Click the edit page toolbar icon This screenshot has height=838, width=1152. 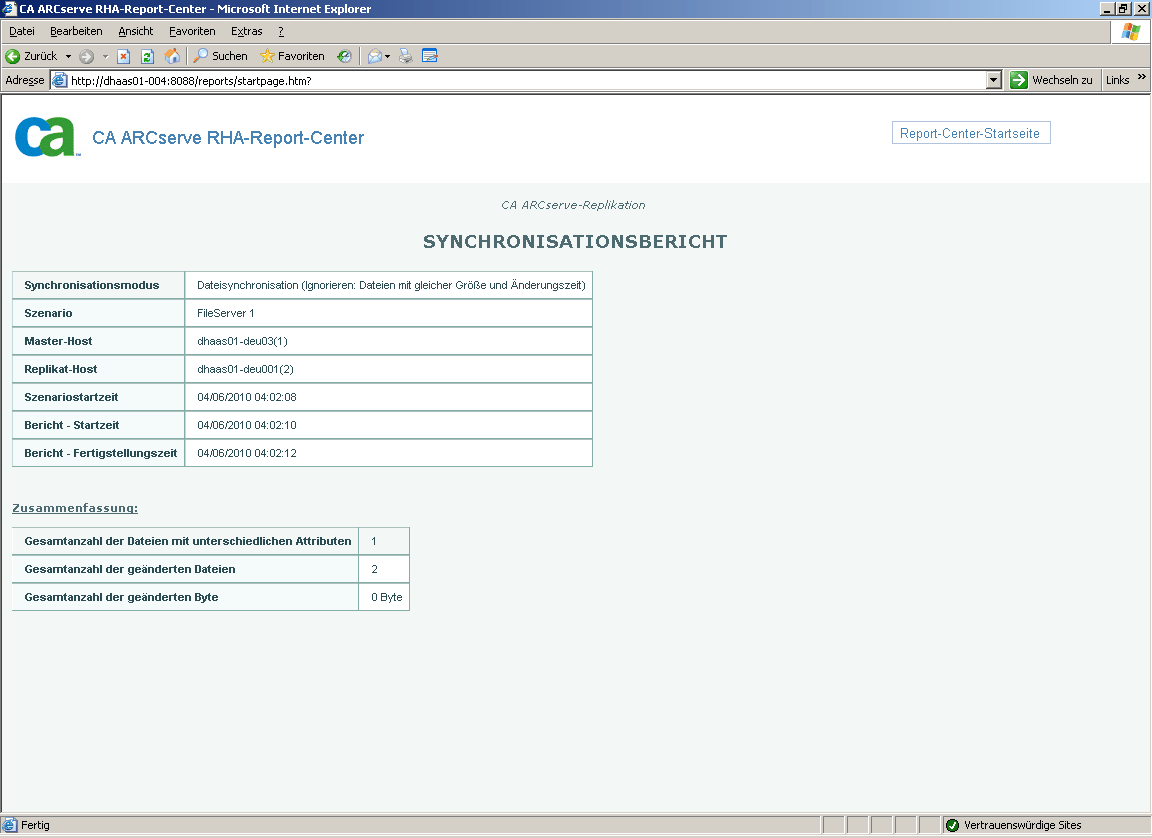coord(430,56)
